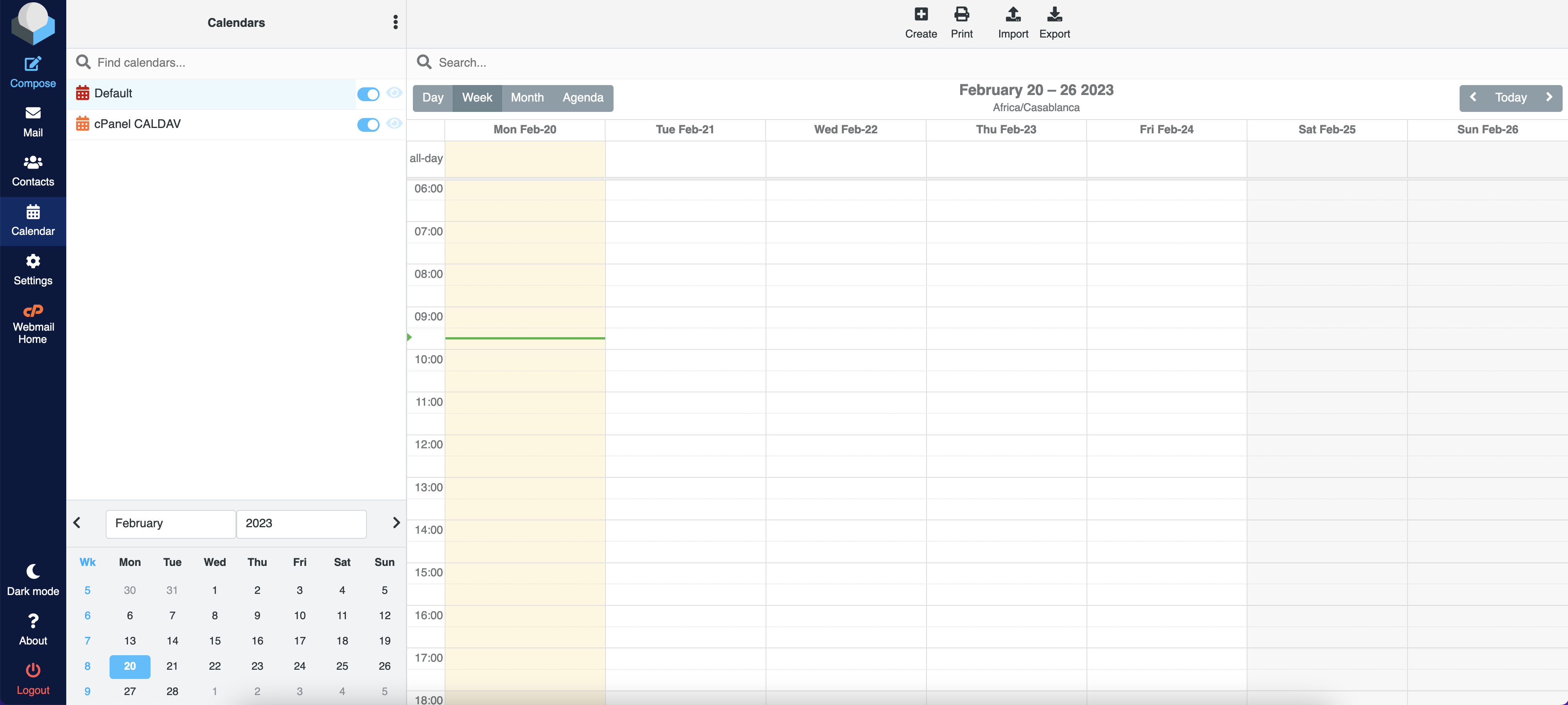Open the year selector showing 2023
This screenshot has width=1568, height=705.
301,523
